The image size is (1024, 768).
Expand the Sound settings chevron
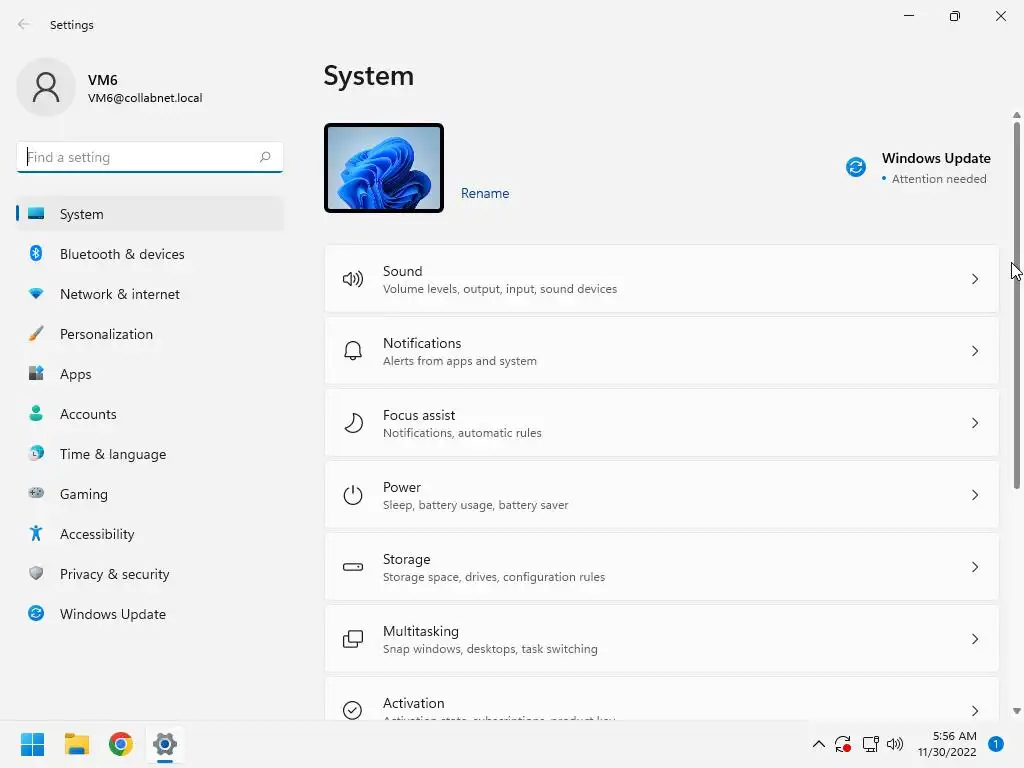(974, 280)
